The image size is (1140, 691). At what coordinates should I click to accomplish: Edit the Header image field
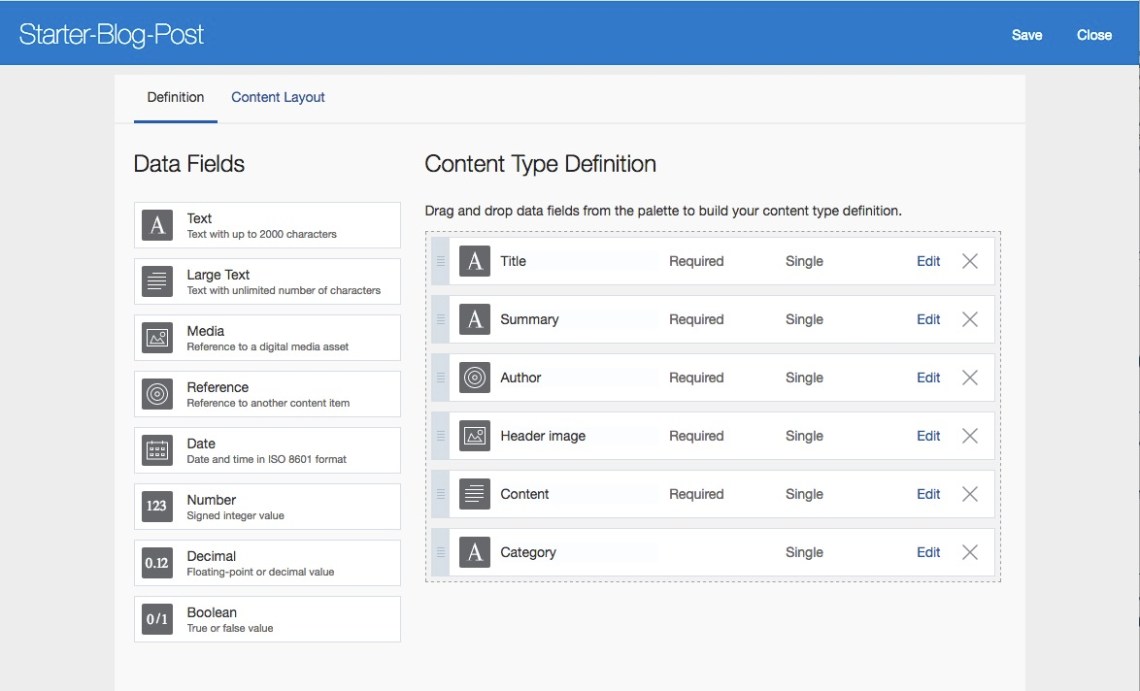pos(928,435)
